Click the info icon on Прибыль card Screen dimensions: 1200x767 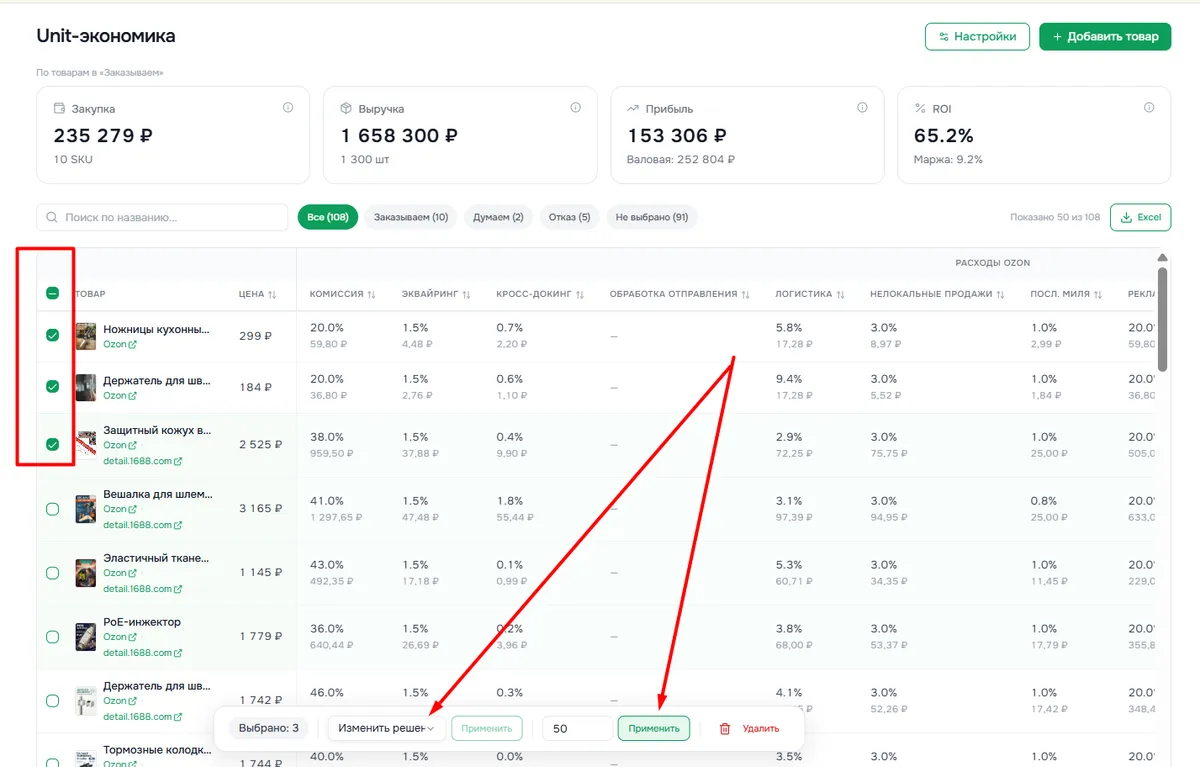pyautogui.click(x=862, y=107)
